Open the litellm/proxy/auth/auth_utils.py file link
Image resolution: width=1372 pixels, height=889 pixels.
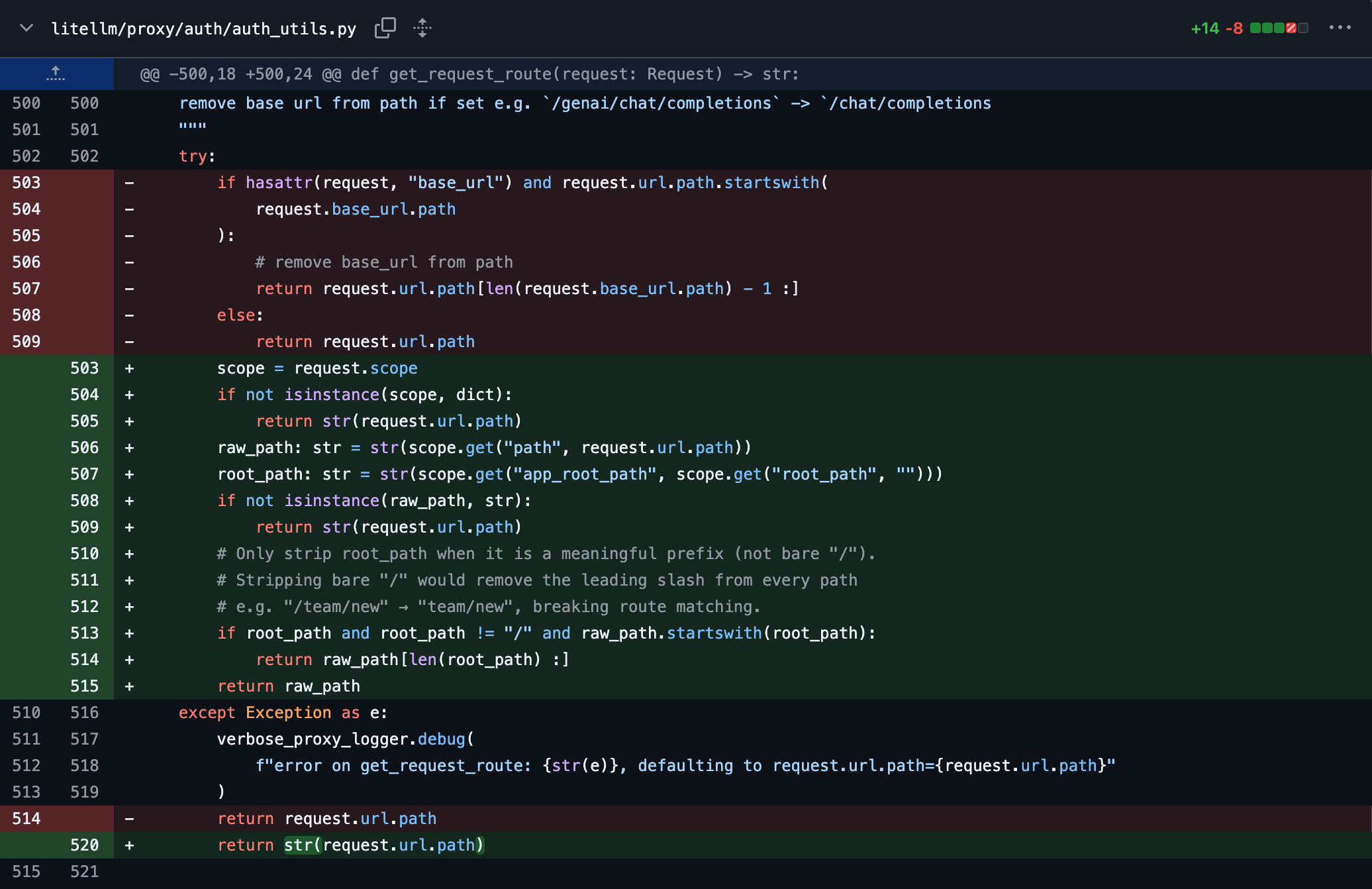(x=204, y=28)
